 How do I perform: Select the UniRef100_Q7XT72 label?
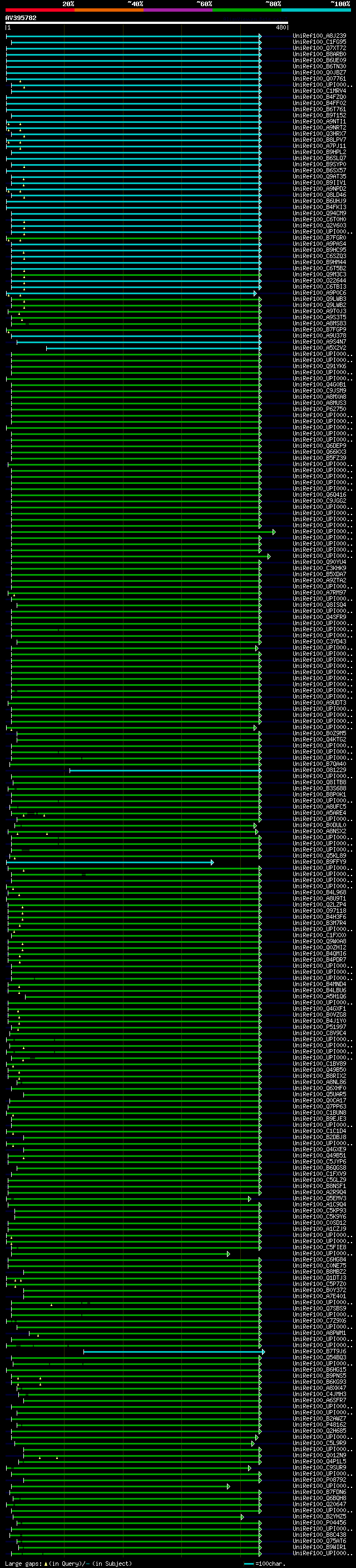click(319, 48)
